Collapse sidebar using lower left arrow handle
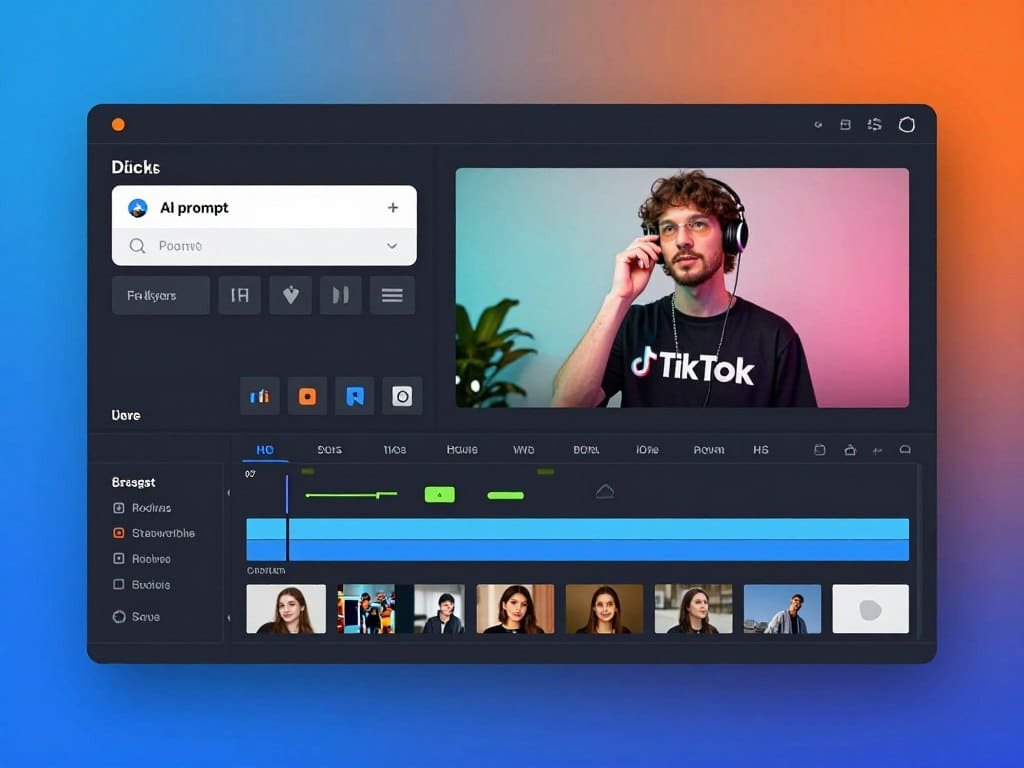Image resolution: width=1024 pixels, height=768 pixels. coord(228,618)
